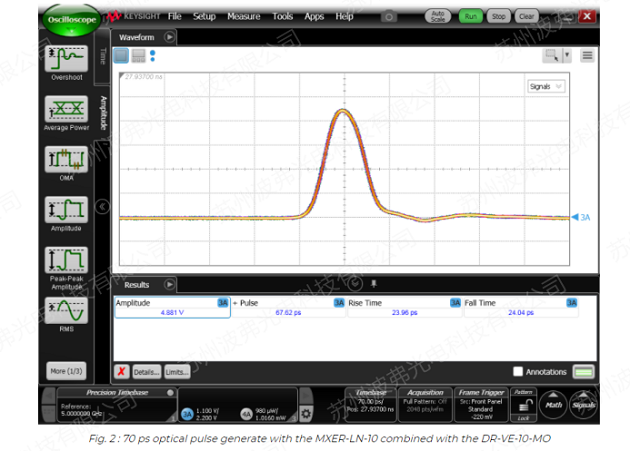Image resolution: width=630 pixels, height=451 pixels.
Task: Switch to the Time side tab
Action: point(102,57)
